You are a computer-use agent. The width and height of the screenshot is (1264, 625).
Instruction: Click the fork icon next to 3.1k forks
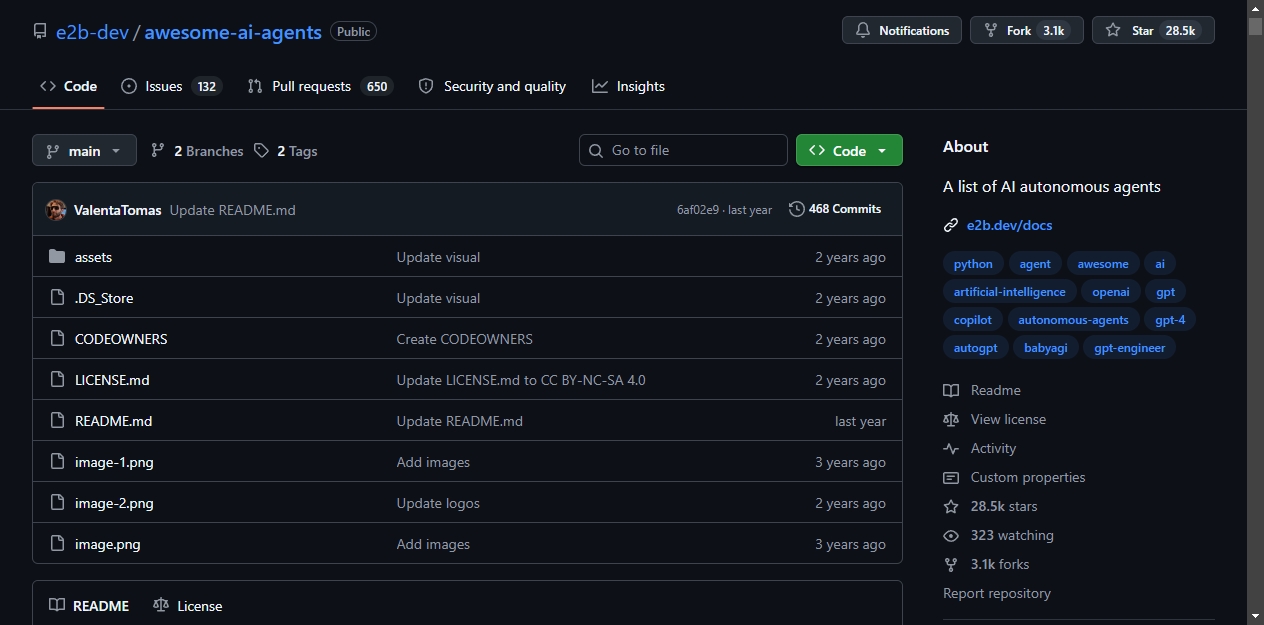[951, 564]
